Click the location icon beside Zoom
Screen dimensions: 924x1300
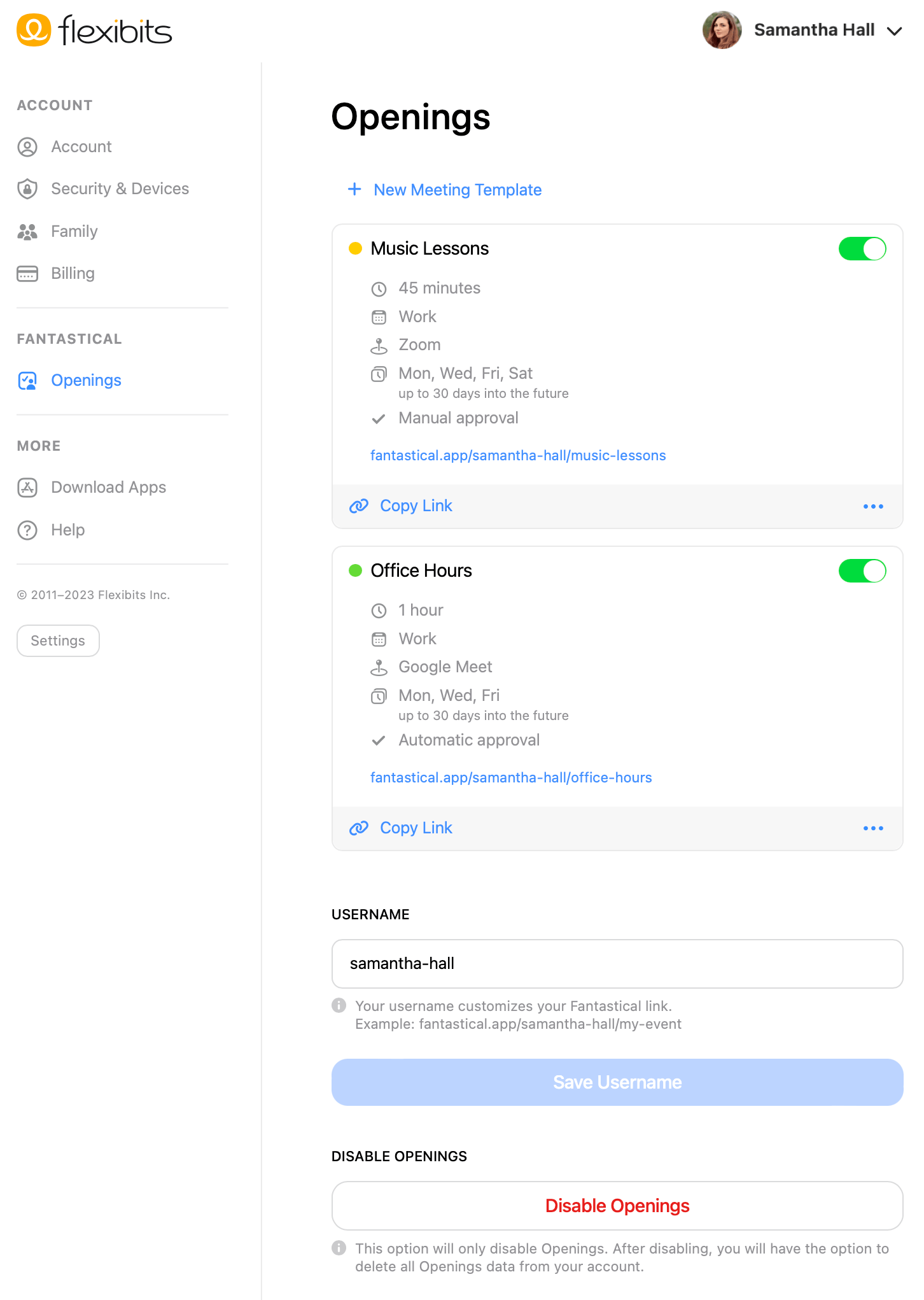click(x=379, y=346)
